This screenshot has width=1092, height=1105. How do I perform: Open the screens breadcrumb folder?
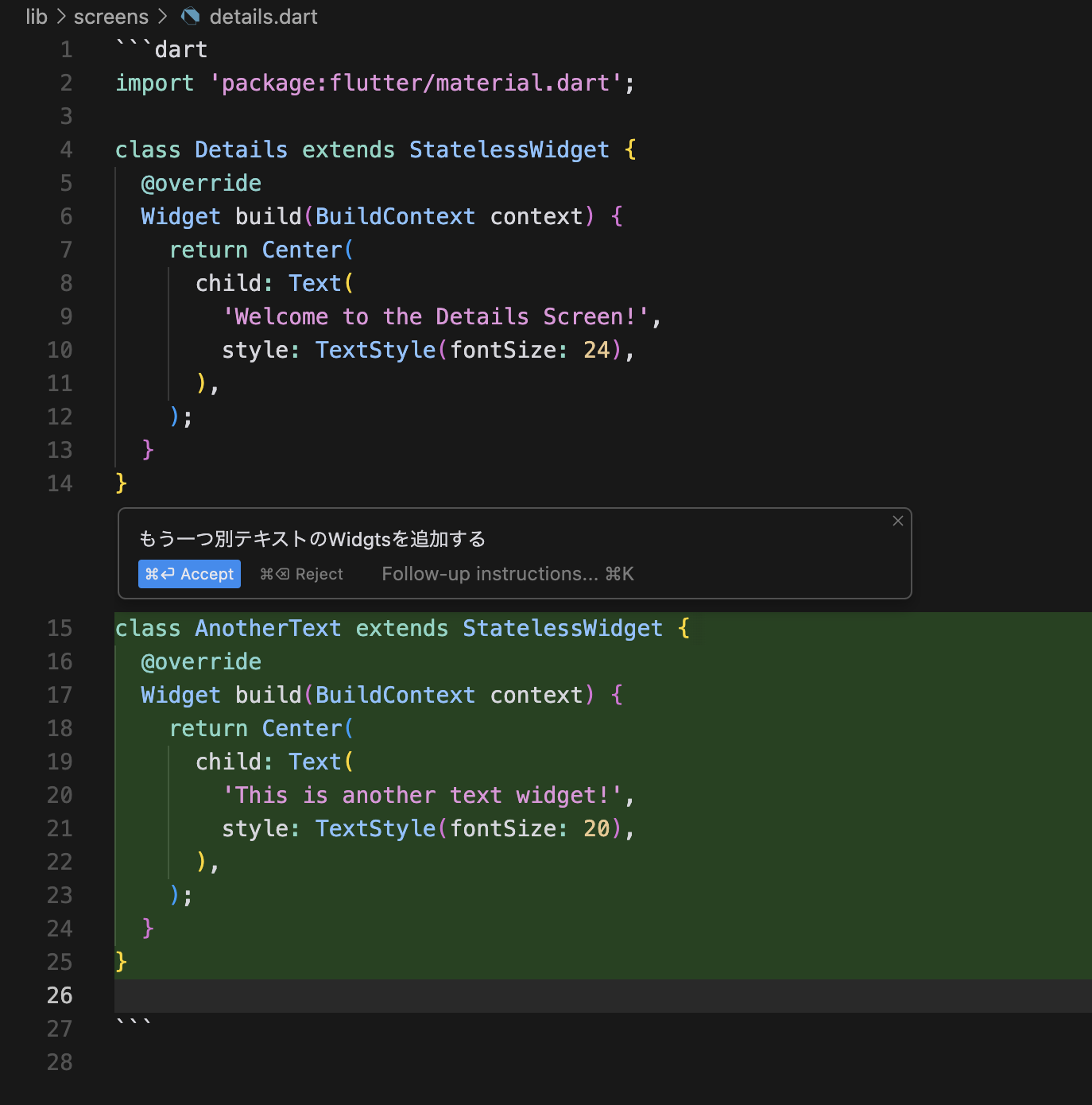(x=111, y=17)
